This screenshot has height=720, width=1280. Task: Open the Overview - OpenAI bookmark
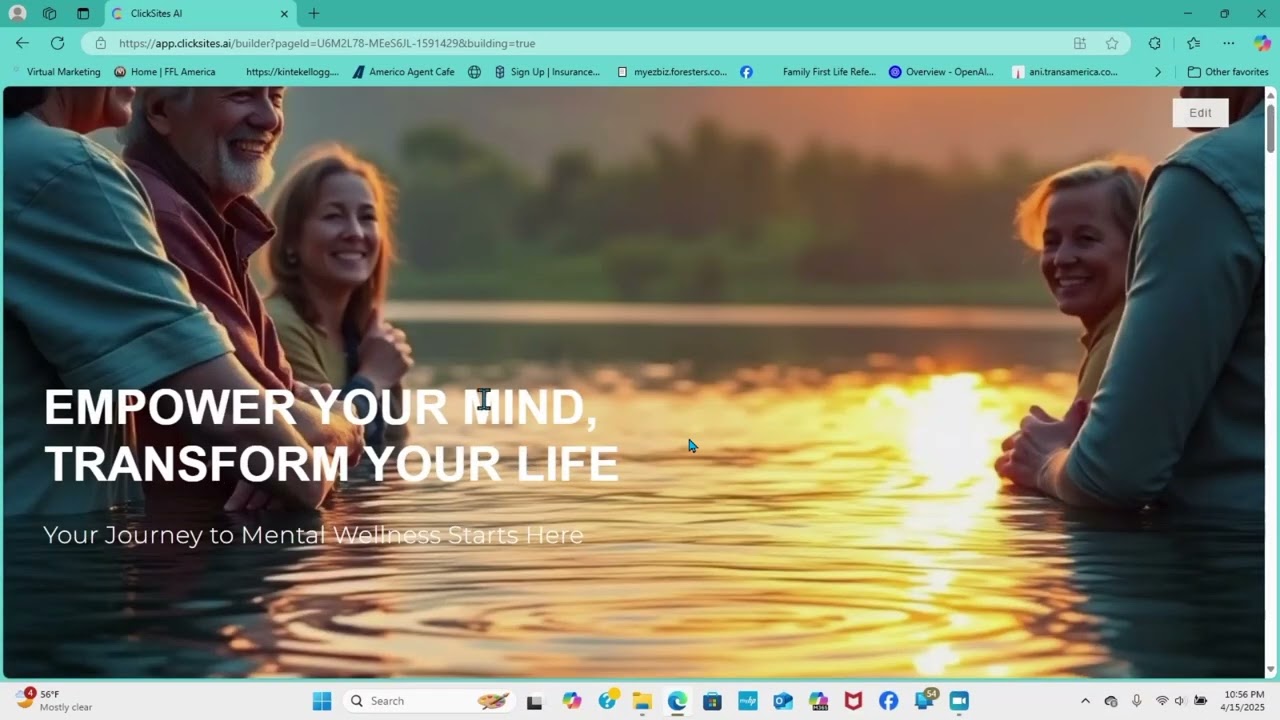point(941,72)
